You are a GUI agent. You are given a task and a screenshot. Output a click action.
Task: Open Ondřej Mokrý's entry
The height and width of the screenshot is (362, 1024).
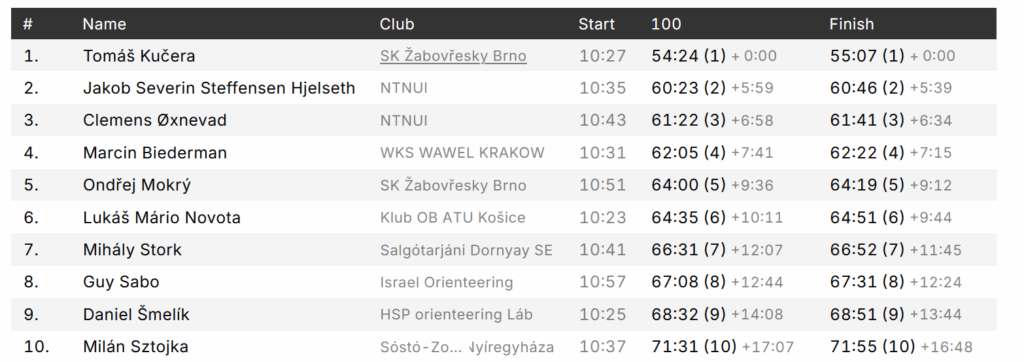pos(137,185)
